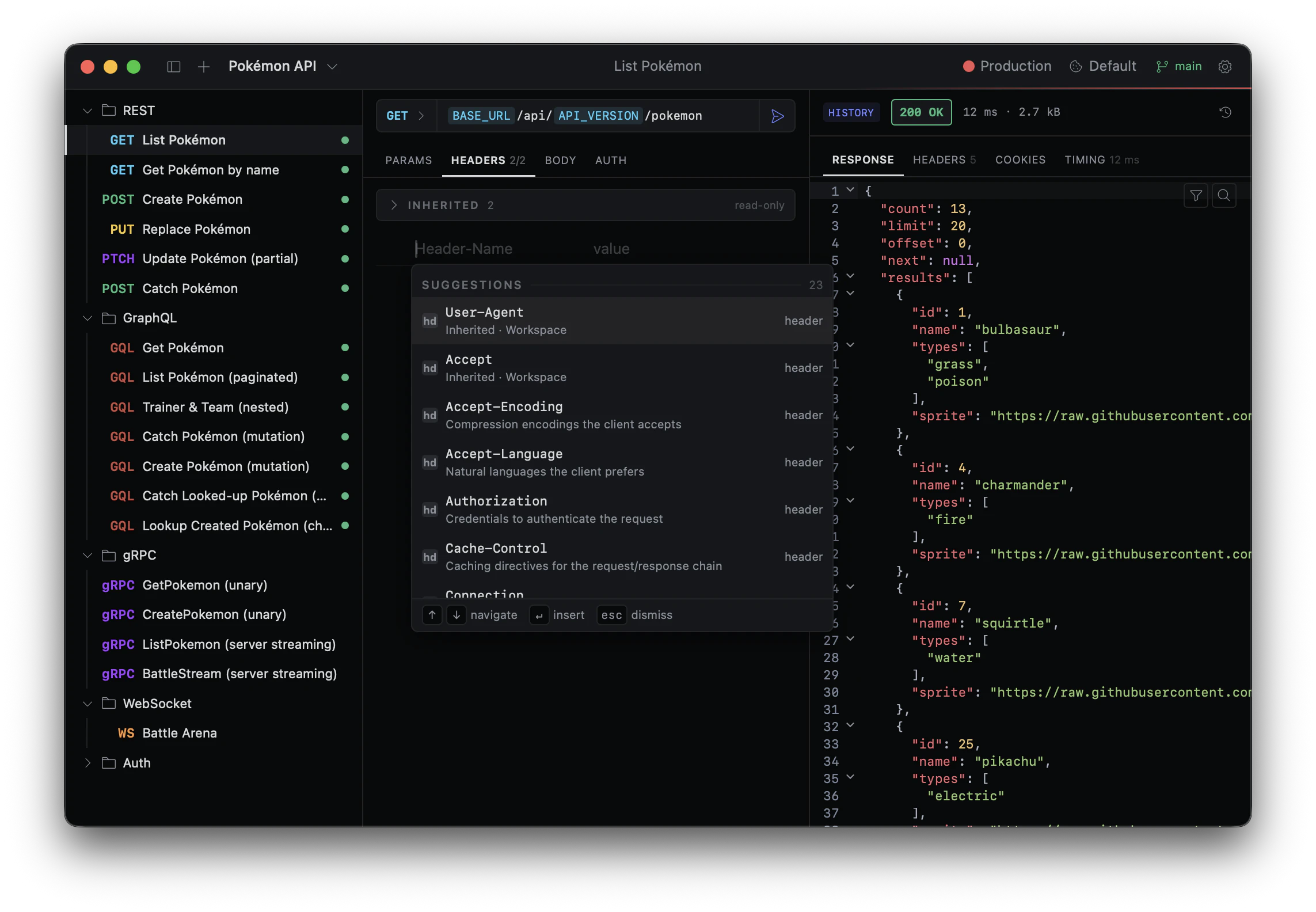Click green status dot for Get Pokémon by name
This screenshot has height=912, width=1316.
(x=345, y=170)
